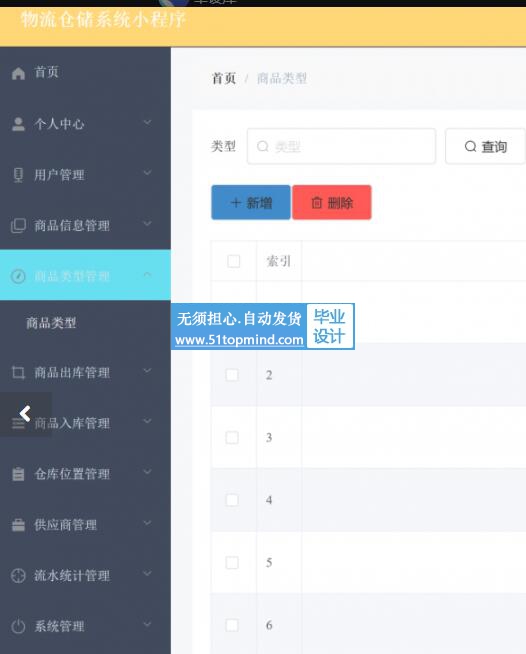Click the 商品信息管理 copy icon
This screenshot has height=654, width=526.
(18, 226)
